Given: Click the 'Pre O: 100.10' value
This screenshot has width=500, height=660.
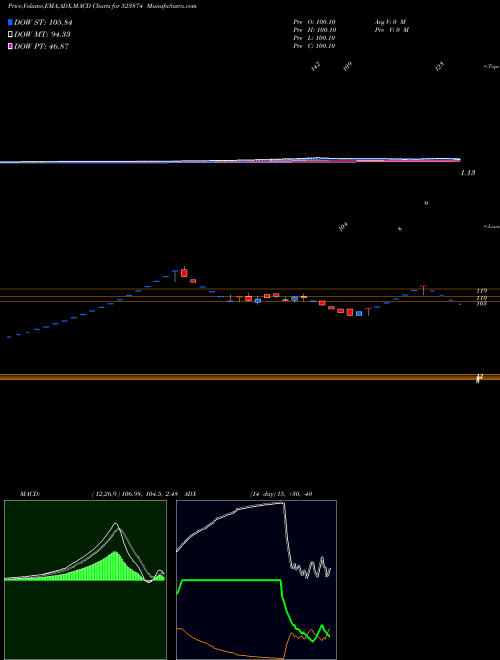Looking at the screenshot, I should coord(314,21).
